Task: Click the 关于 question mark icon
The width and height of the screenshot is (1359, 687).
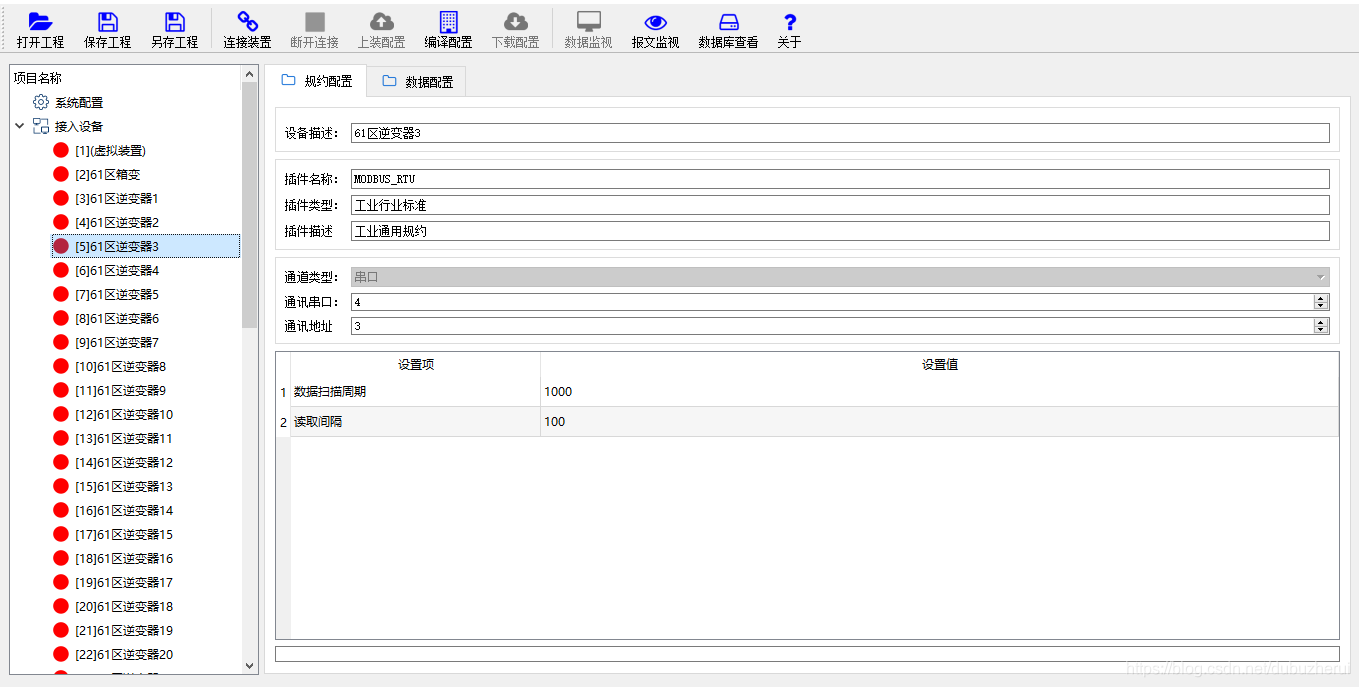Action: (790, 21)
